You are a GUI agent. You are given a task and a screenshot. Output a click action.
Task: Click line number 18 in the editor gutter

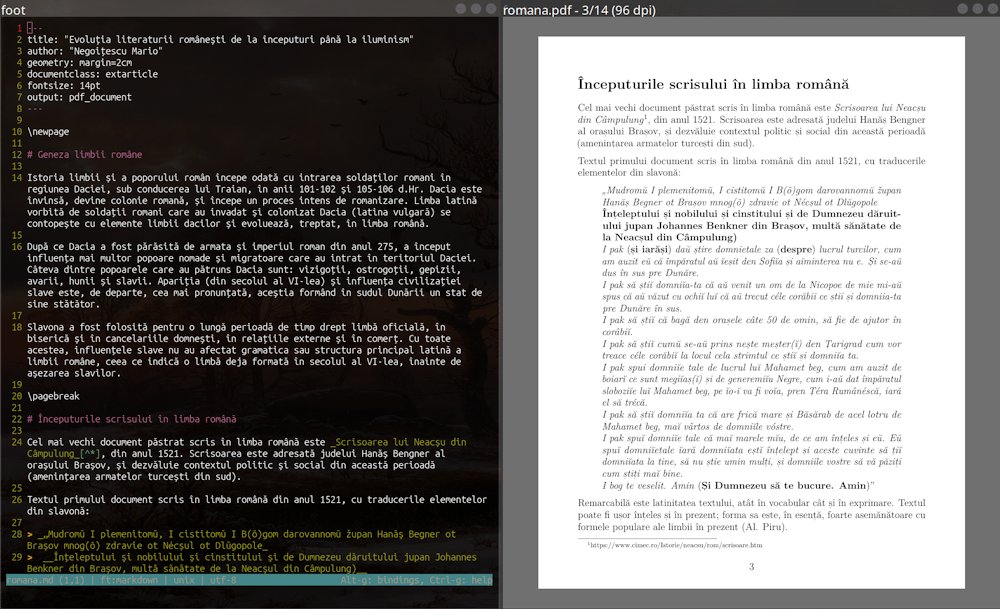pos(17,327)
